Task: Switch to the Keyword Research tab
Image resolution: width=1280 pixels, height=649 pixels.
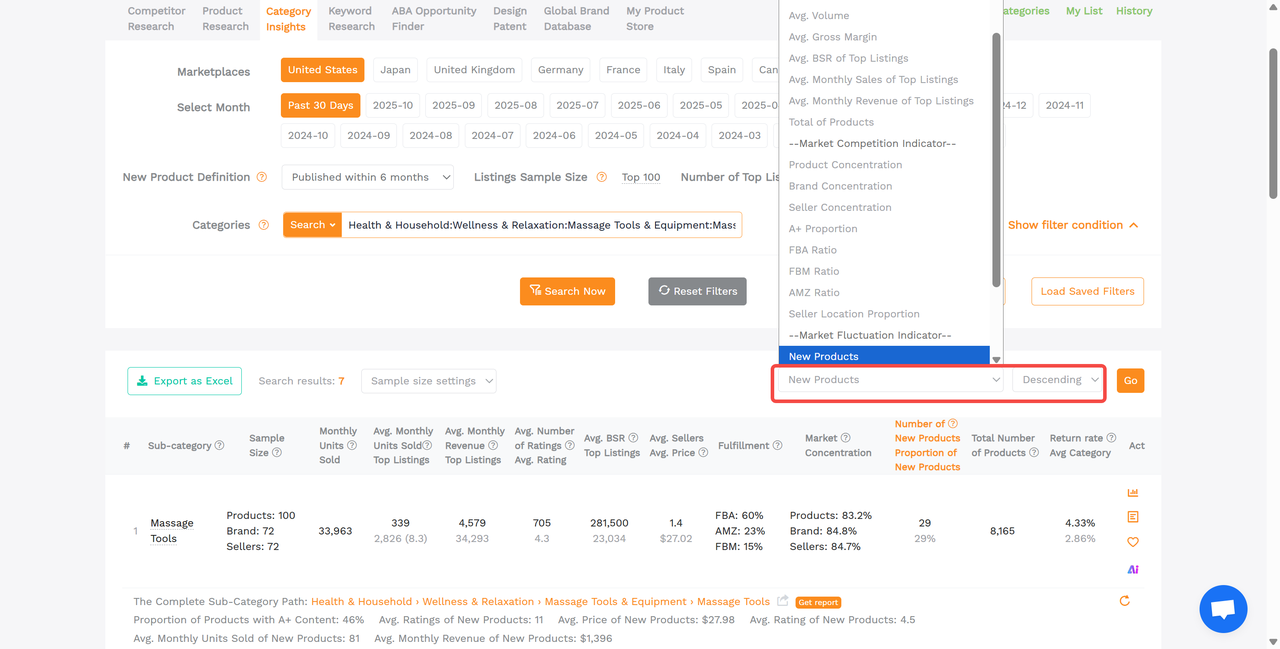Action: (351, 17)
